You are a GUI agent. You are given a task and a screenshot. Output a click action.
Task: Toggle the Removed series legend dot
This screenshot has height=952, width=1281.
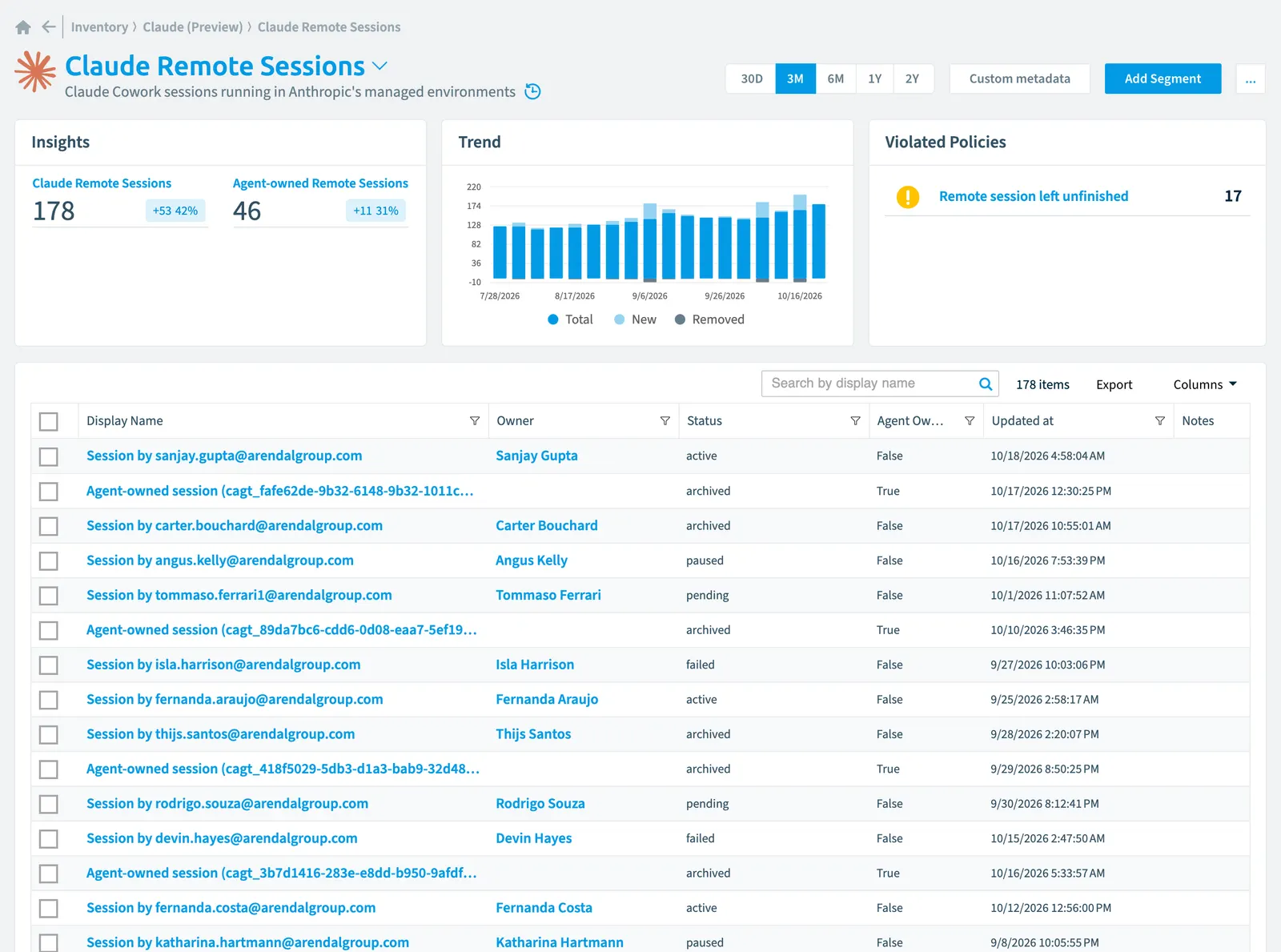tap(680, 319)
